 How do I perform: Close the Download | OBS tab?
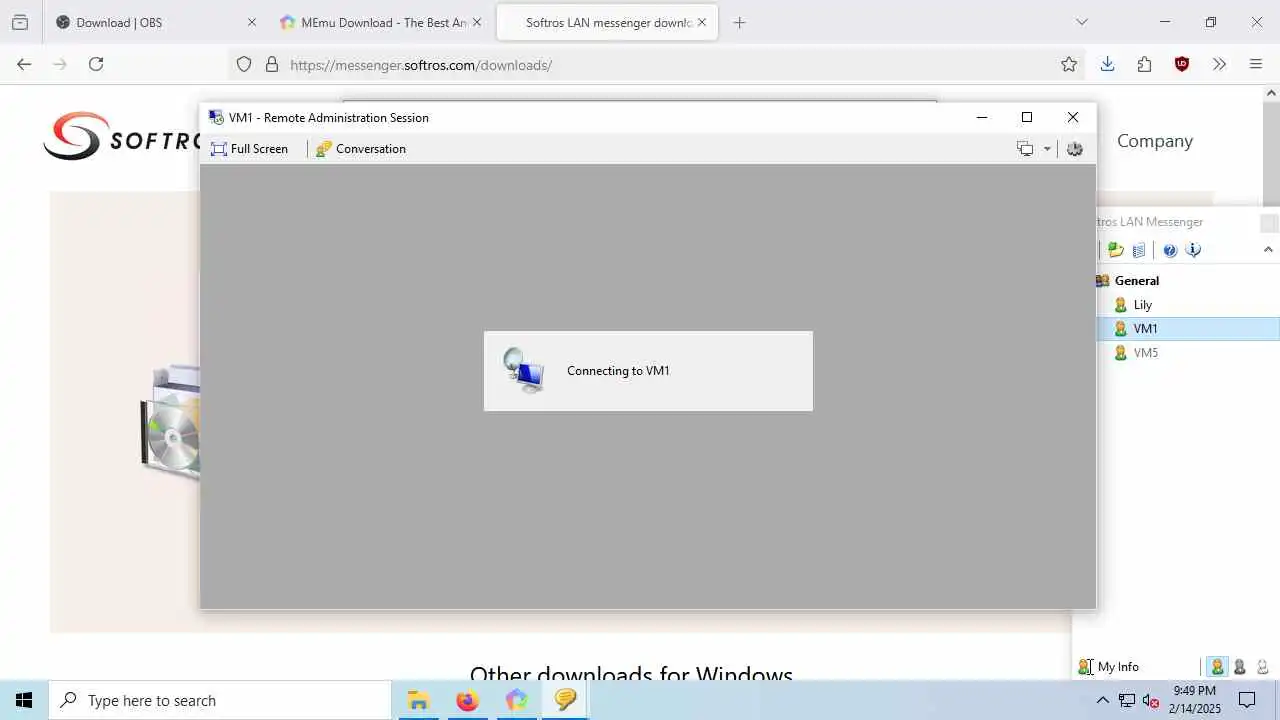tap(252, 22)
